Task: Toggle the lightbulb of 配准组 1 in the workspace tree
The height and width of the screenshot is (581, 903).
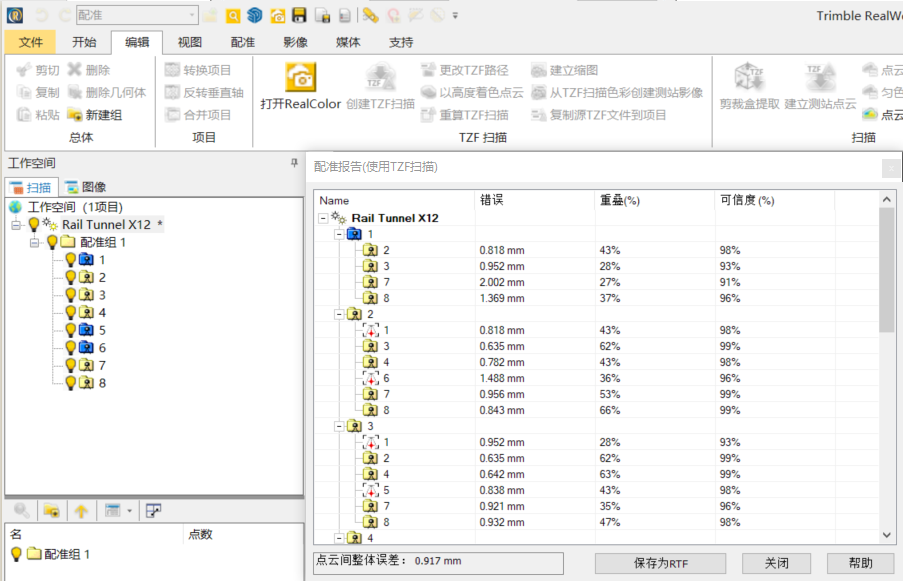Action: click(x=52, y=242)
